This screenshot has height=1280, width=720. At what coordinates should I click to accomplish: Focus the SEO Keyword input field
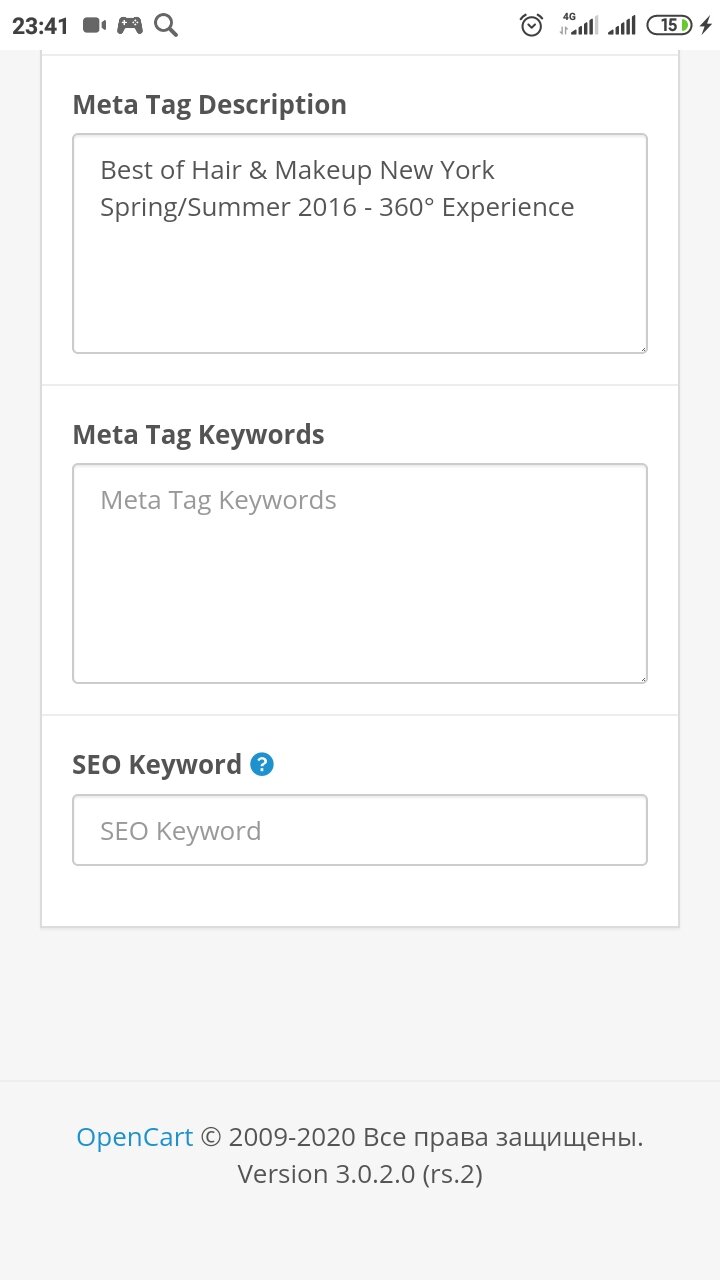coord(360,830)
